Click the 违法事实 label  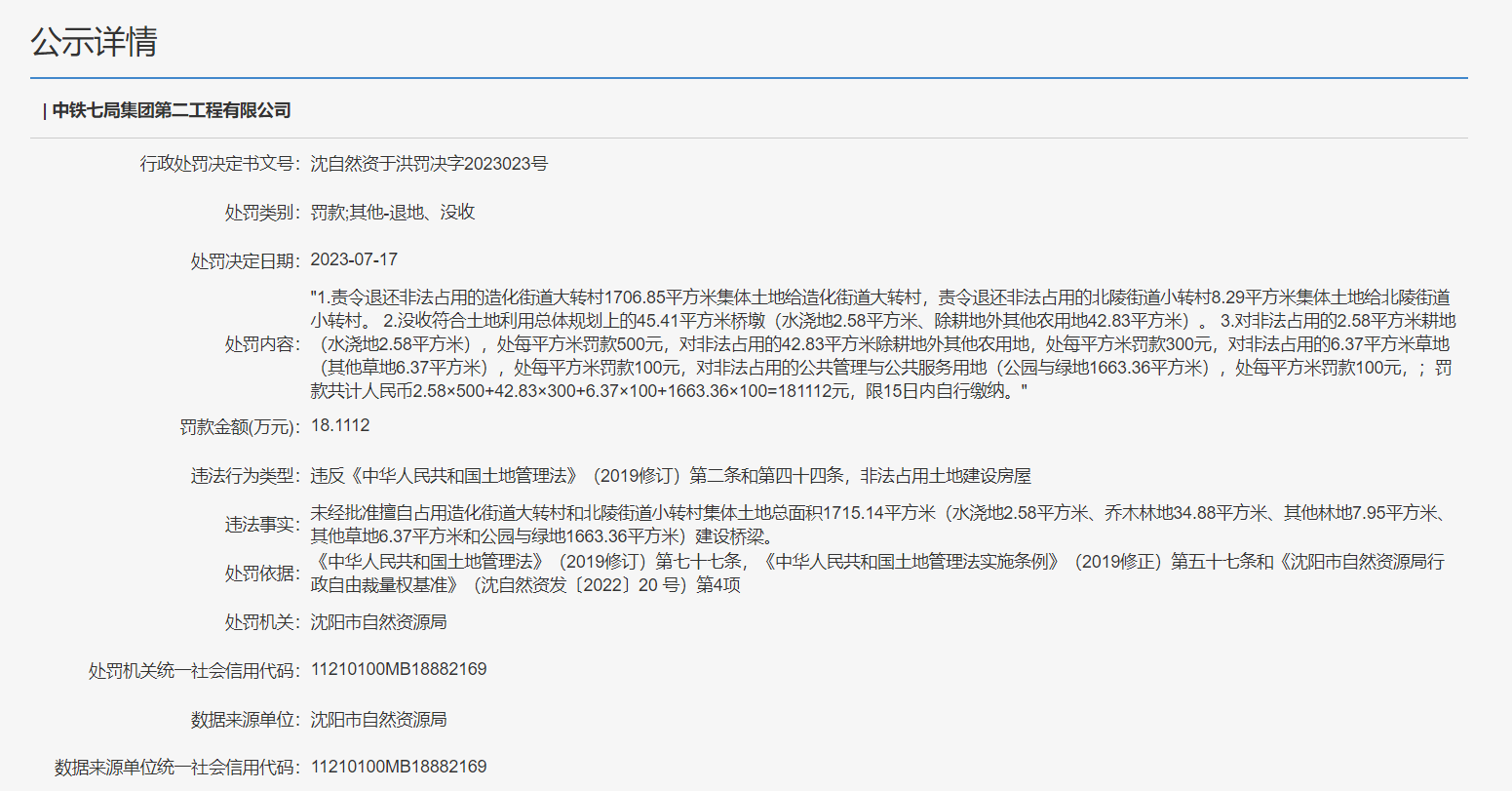tap(263, 524)
